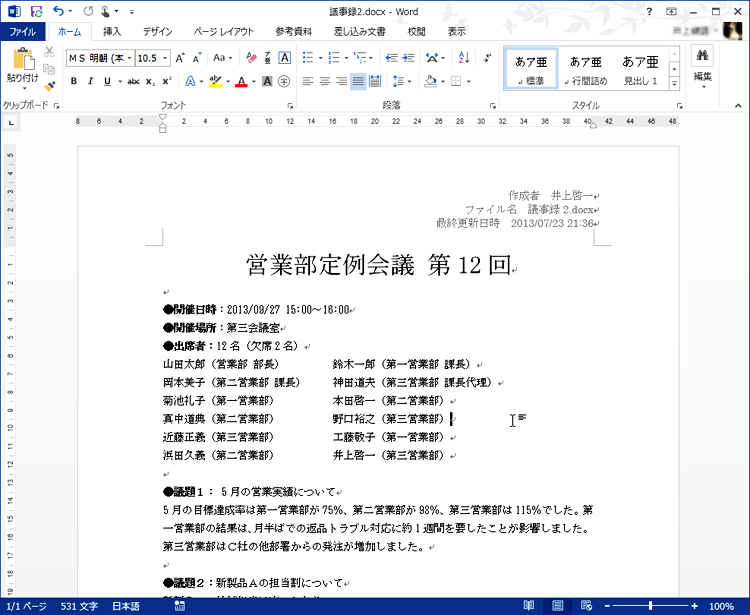
Task: Click the Copy icon
Action: click(x=49, y=69)
